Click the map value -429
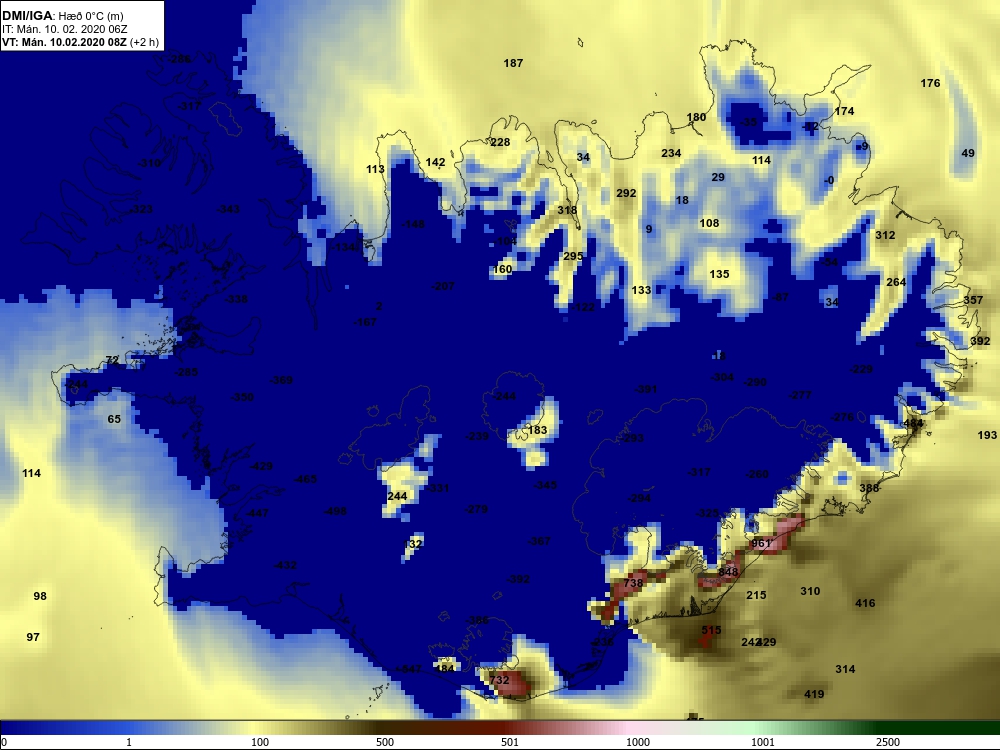Image resolution: width=1000 pixels, height=750 pixels. (261, 466)
